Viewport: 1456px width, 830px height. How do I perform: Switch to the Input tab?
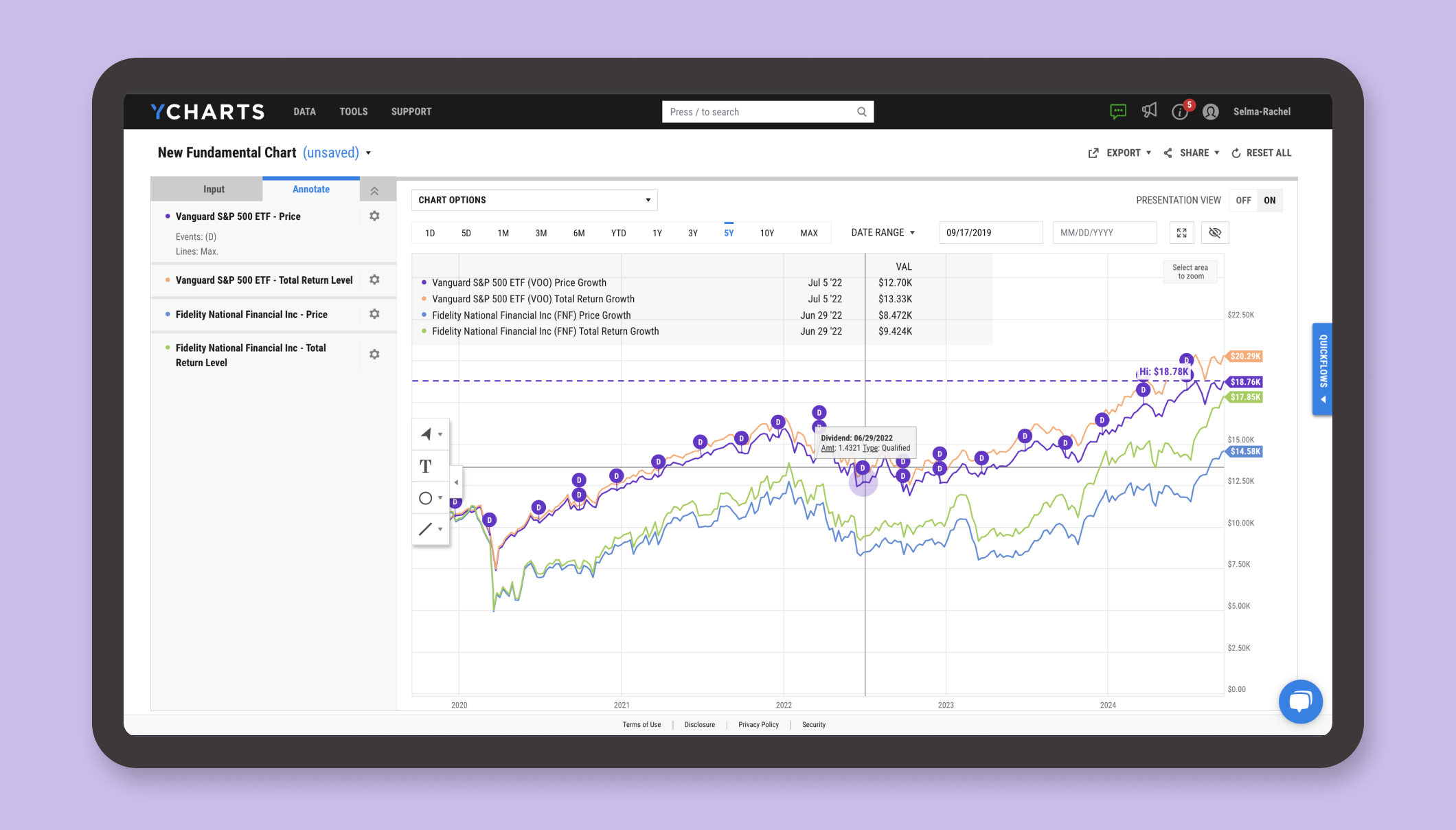point(214,190)
